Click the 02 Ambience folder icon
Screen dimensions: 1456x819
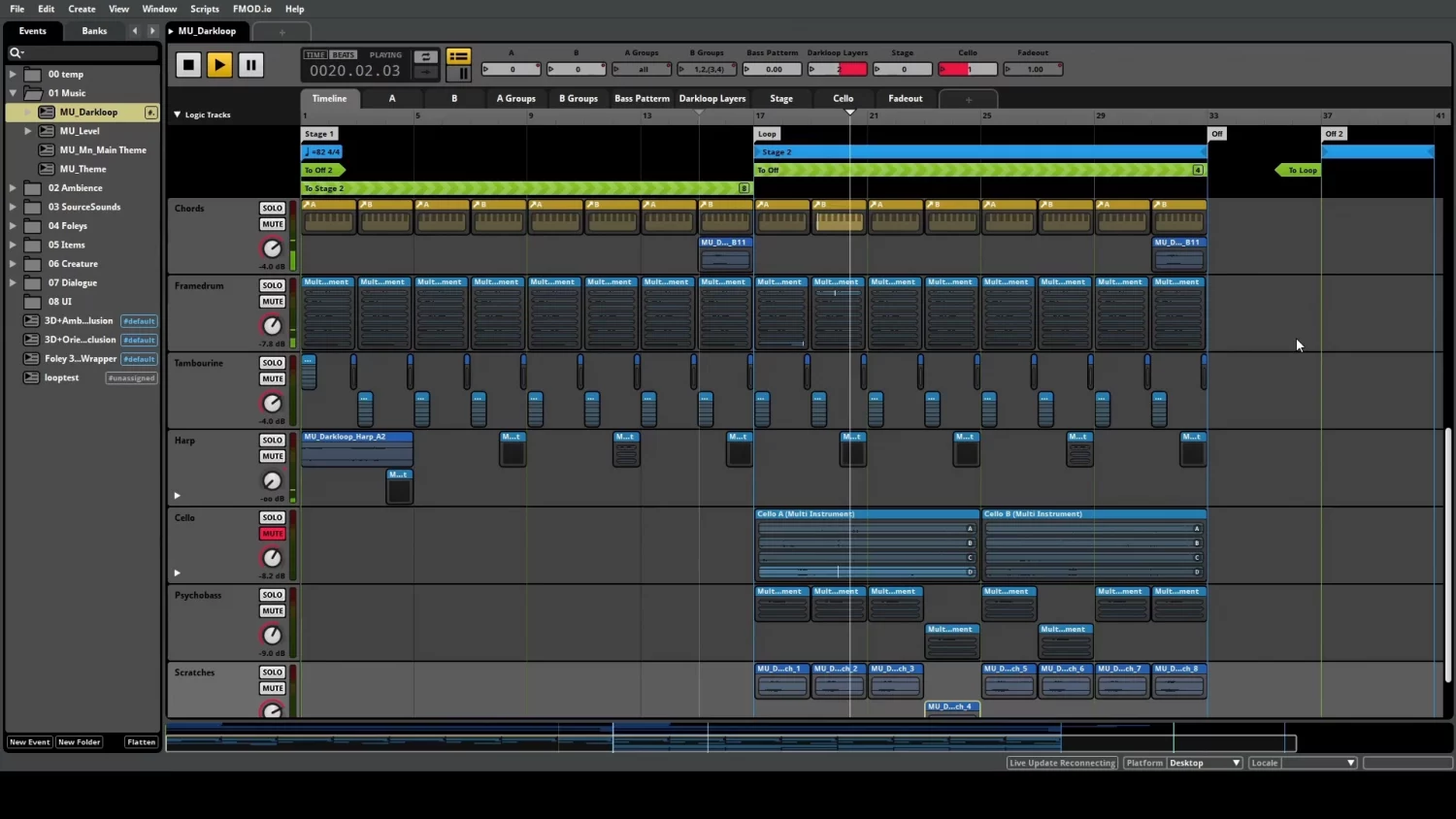[32, 188]
